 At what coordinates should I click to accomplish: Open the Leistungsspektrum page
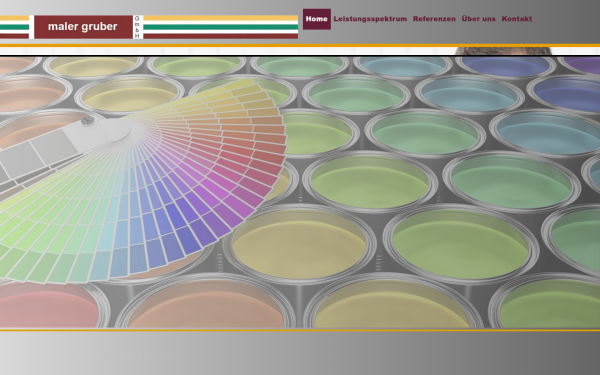click(370, 19)
